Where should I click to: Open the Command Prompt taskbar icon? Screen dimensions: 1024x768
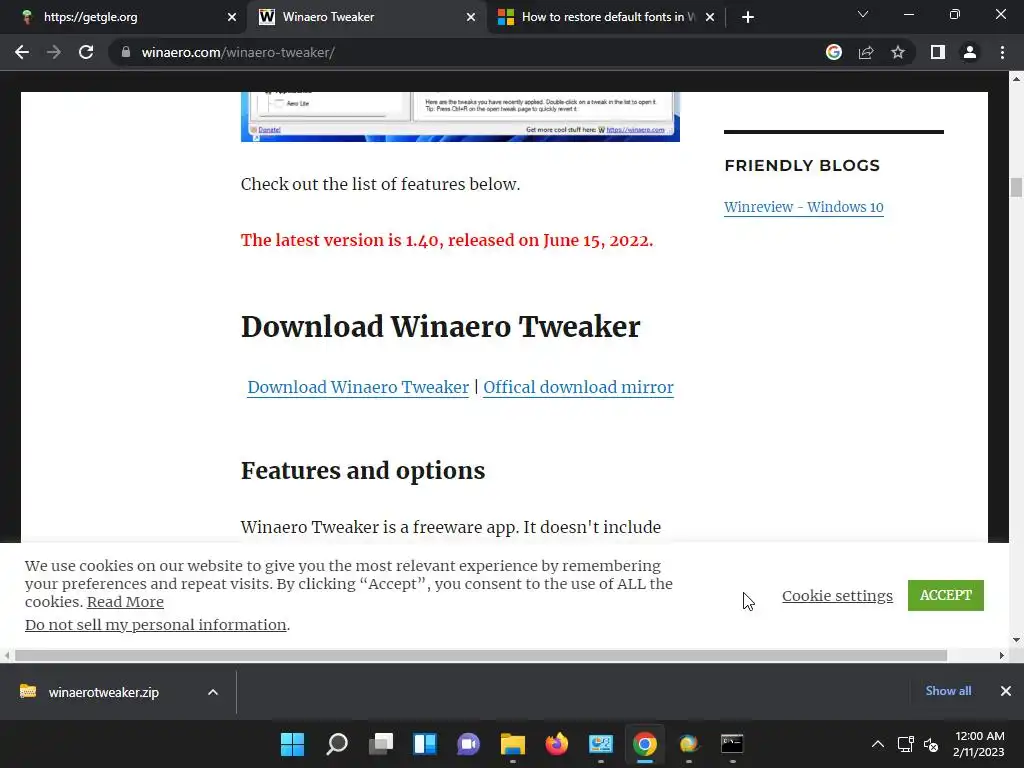point(732,744)
